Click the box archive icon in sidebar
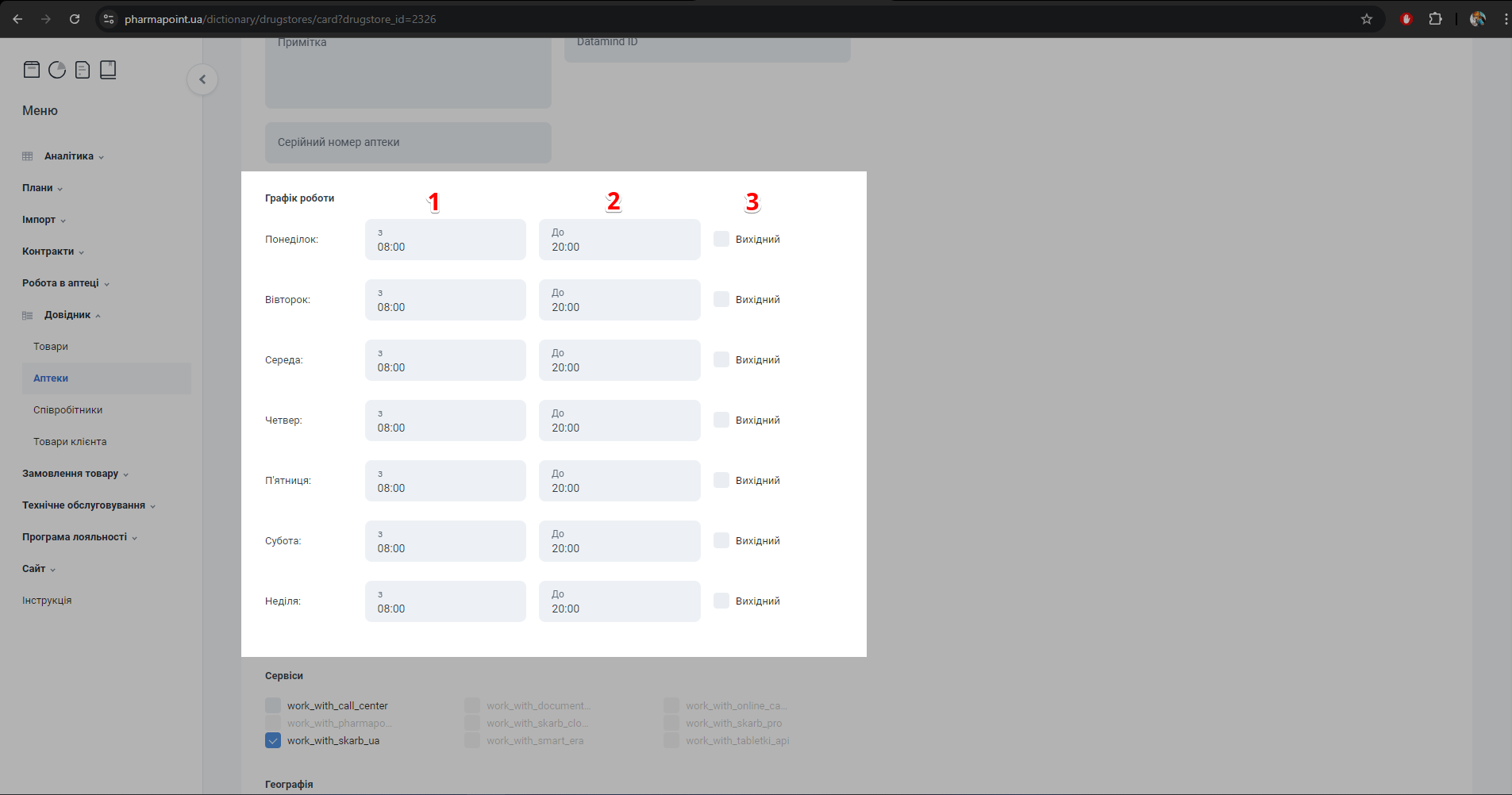Screen dimensions: 1512x795 (x=32, y=70)
